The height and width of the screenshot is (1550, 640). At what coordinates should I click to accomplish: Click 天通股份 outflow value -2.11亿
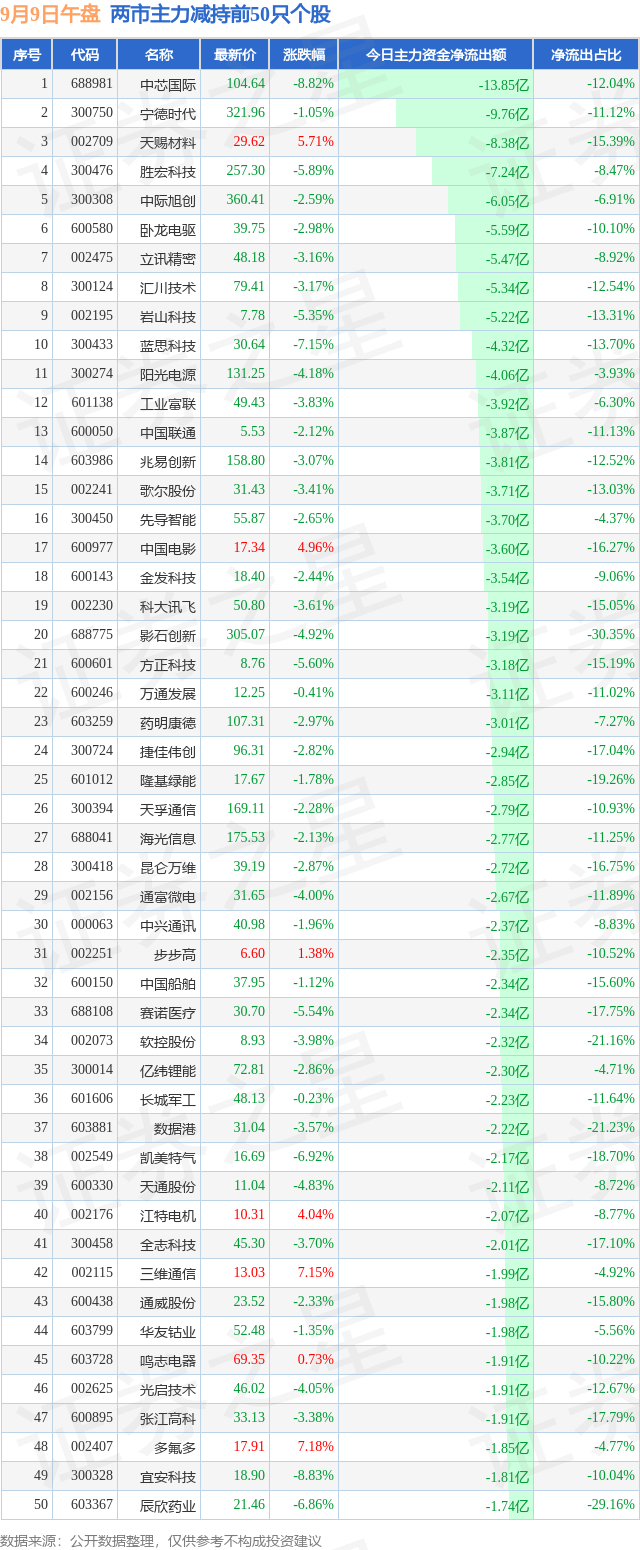(x=507, y=1187)
